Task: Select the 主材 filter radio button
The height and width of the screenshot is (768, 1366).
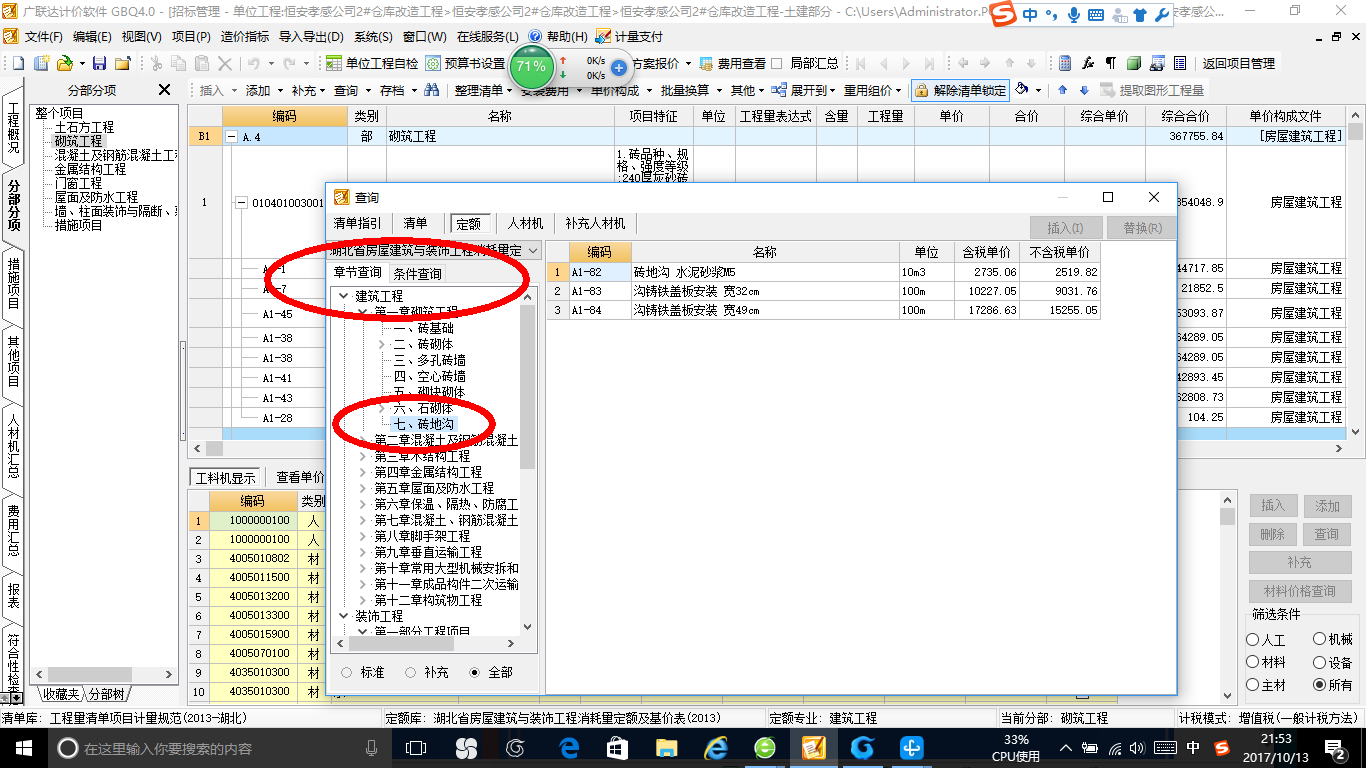Action: [1253, 685]
